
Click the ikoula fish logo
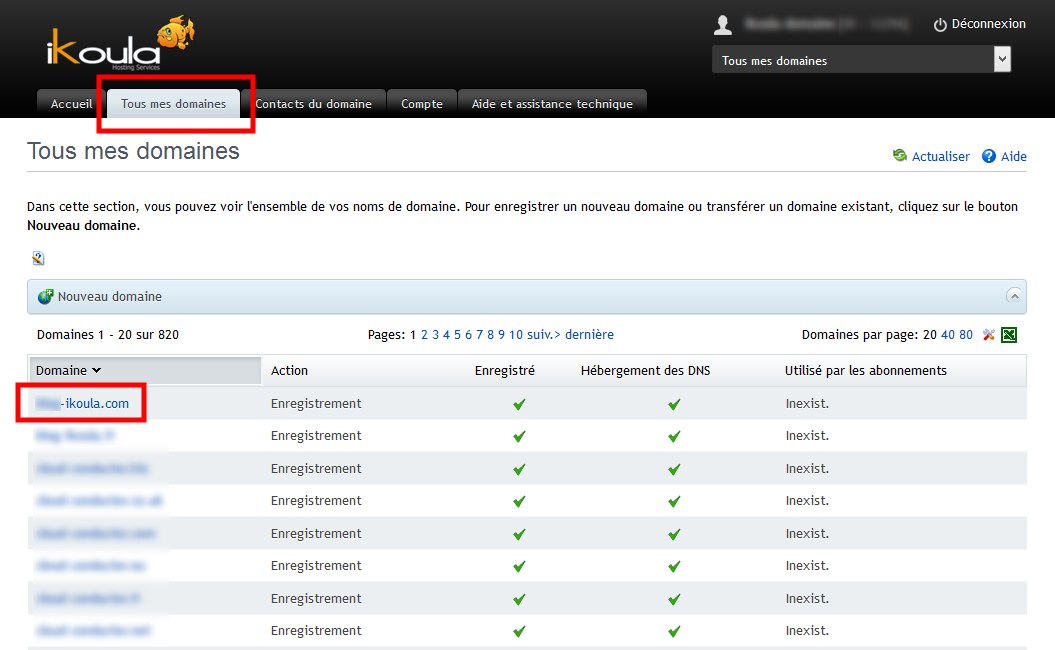pyautogui.click(x=120, y=43)
